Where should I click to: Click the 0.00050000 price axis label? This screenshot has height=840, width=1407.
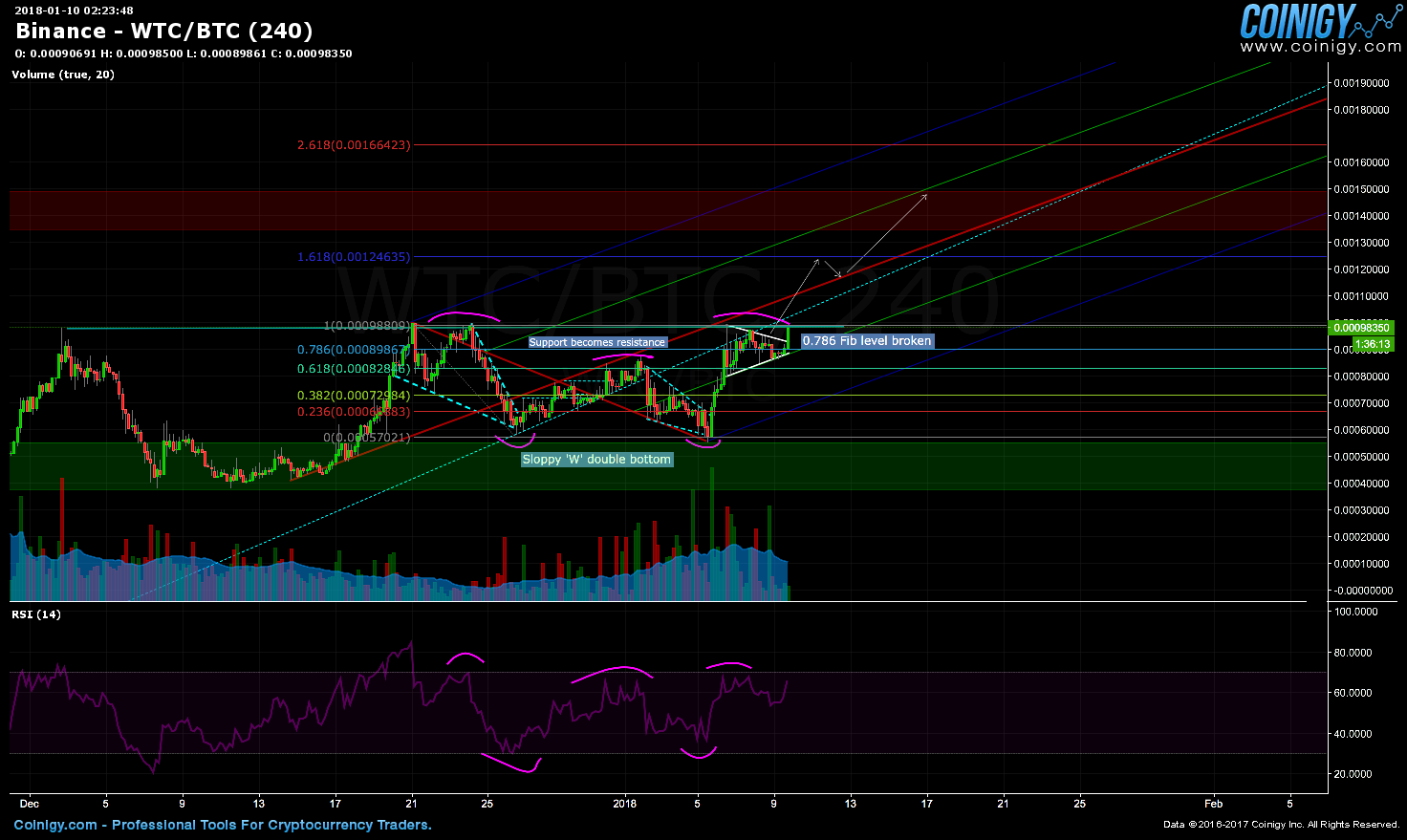pyautogui.click(x=1363, y=457)
